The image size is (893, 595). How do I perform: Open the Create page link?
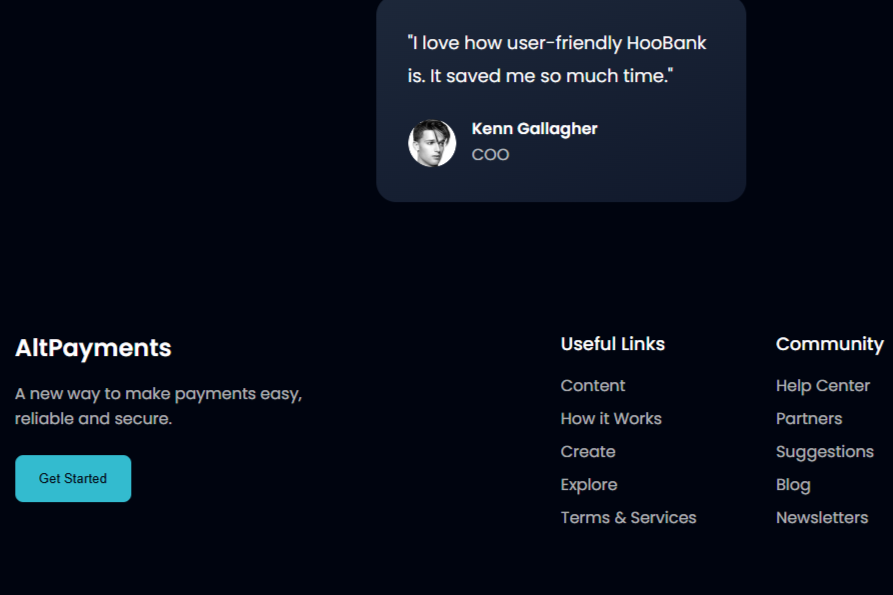point(587,451)
